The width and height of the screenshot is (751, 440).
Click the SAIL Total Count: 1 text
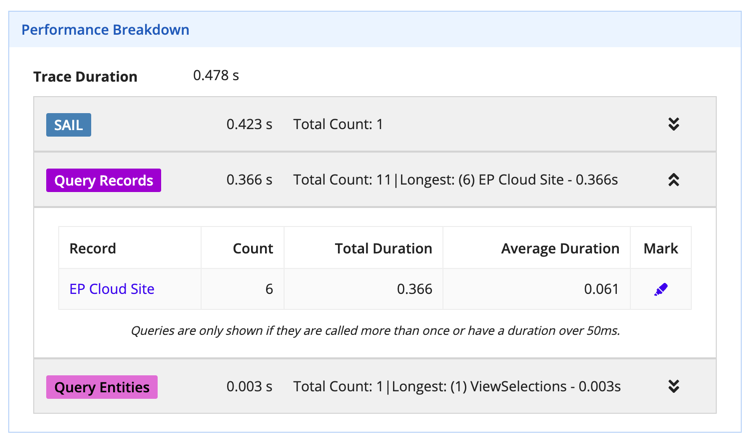338,124
